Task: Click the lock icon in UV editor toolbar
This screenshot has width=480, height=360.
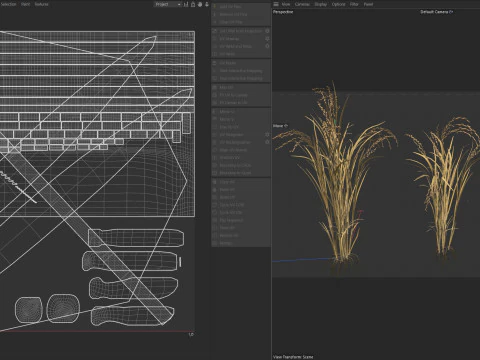Action: coord(193,4)
